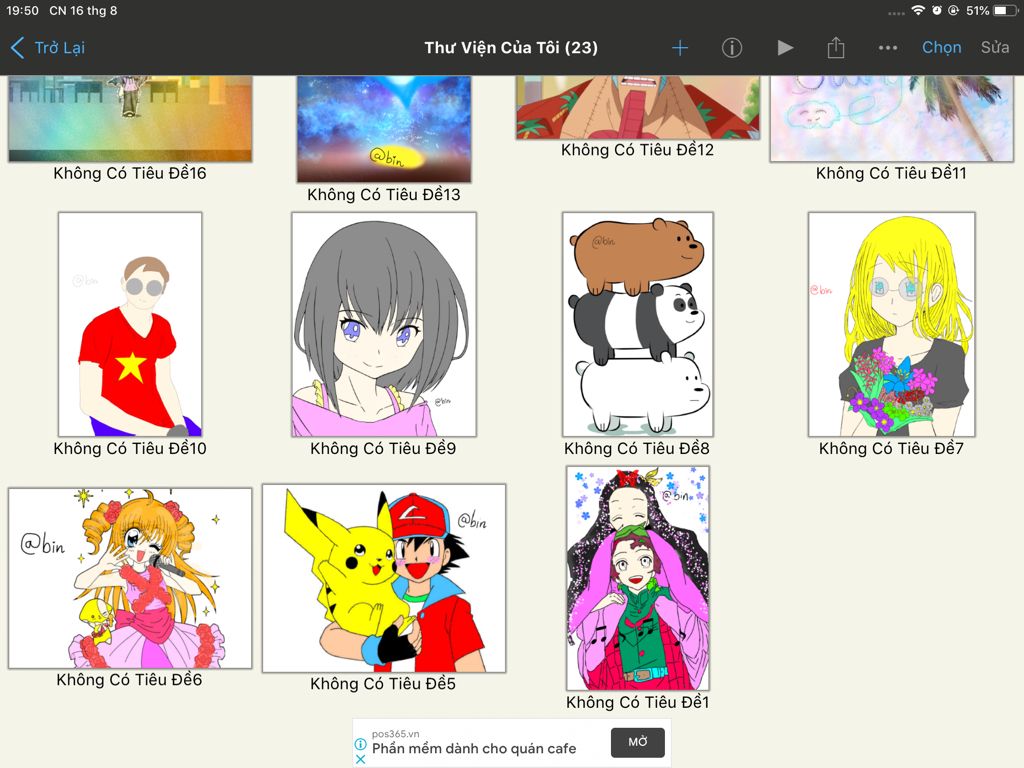The height and width of the screenshot is (768, 1024).
Task: Select the label Không Có Tiêu Đề7
Action: tap(891, 449)
